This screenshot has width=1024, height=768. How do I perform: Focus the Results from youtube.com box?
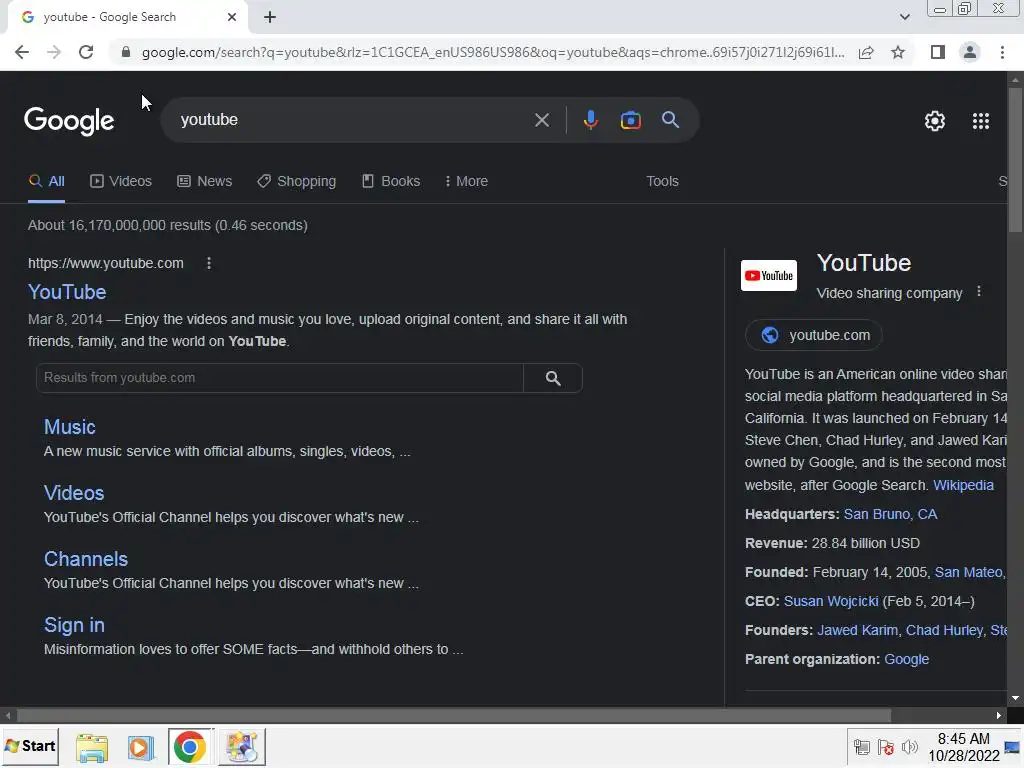point(280,378)
